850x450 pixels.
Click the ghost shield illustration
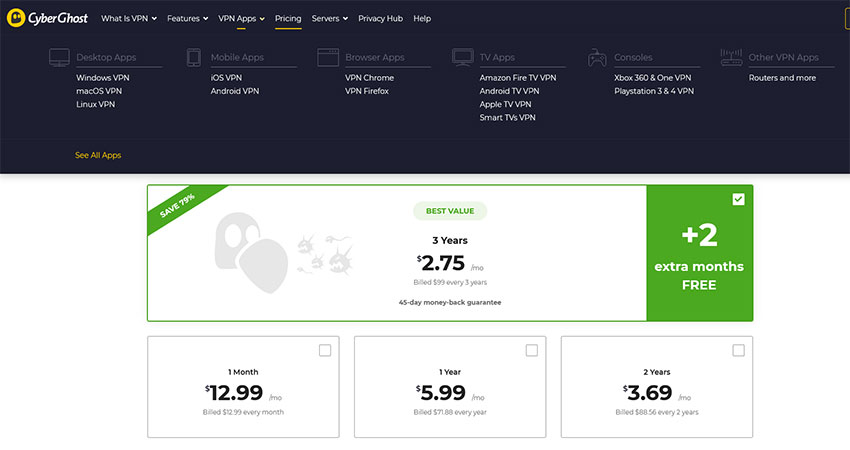252,252
